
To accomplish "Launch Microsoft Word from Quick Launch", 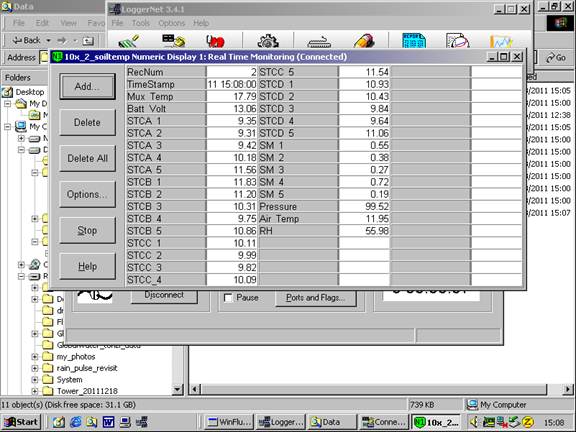I will 108,422.
